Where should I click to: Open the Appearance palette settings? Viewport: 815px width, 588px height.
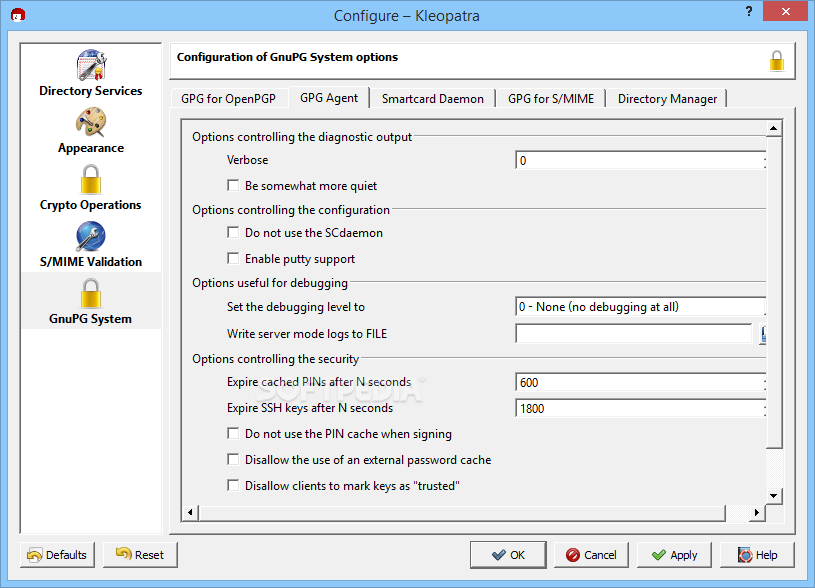pos(91,130)
